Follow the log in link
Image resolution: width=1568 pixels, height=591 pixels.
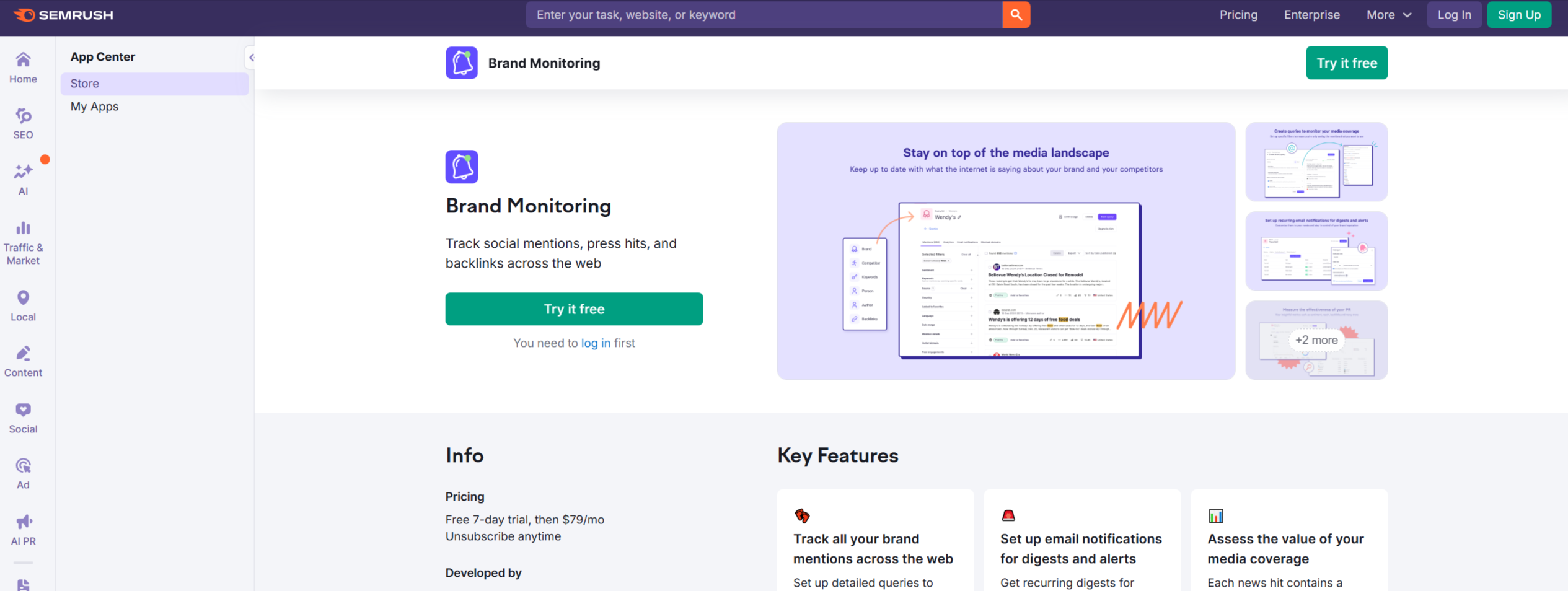coord(596,343)
